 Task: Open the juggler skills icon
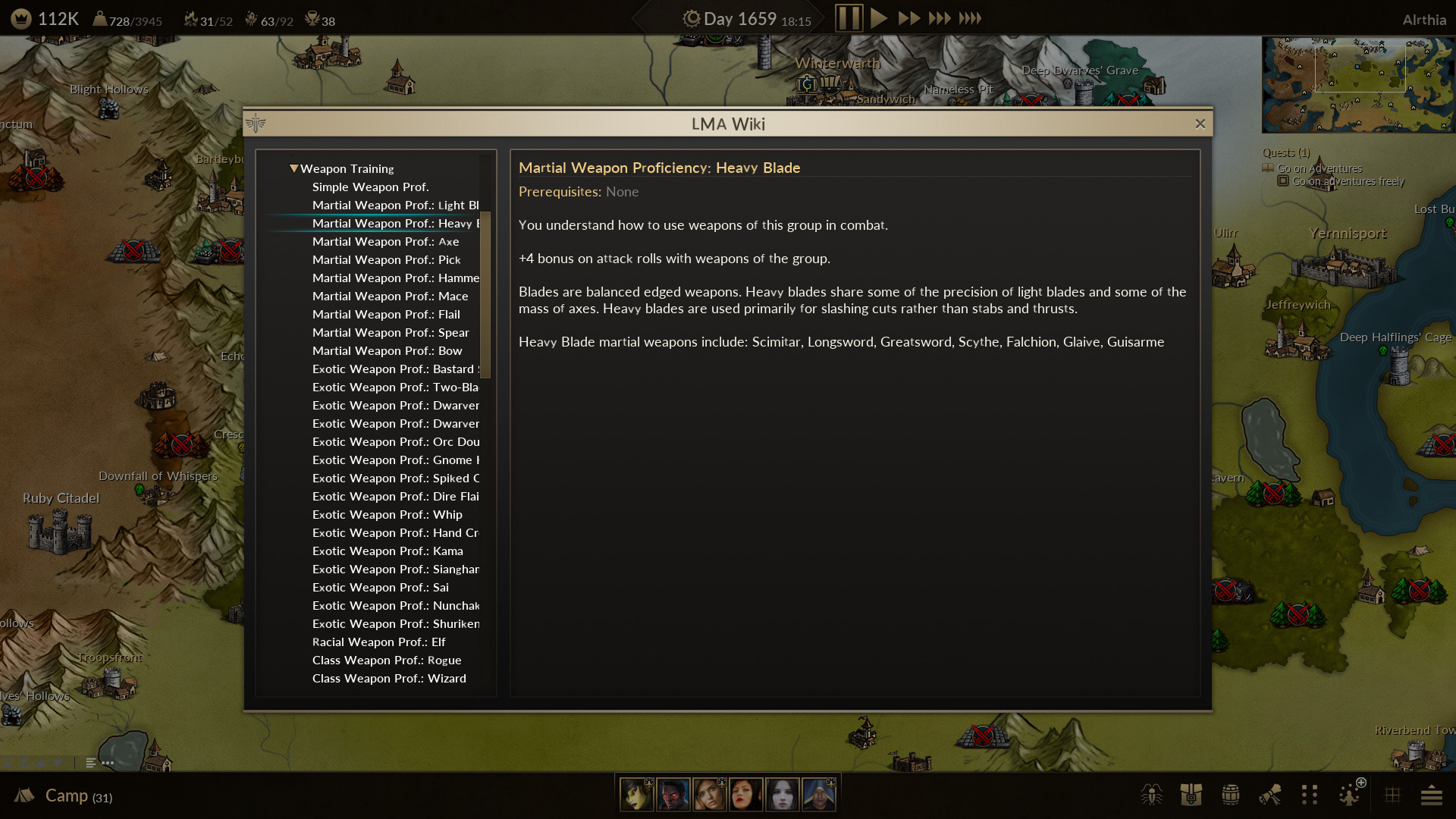[1351, 793]
